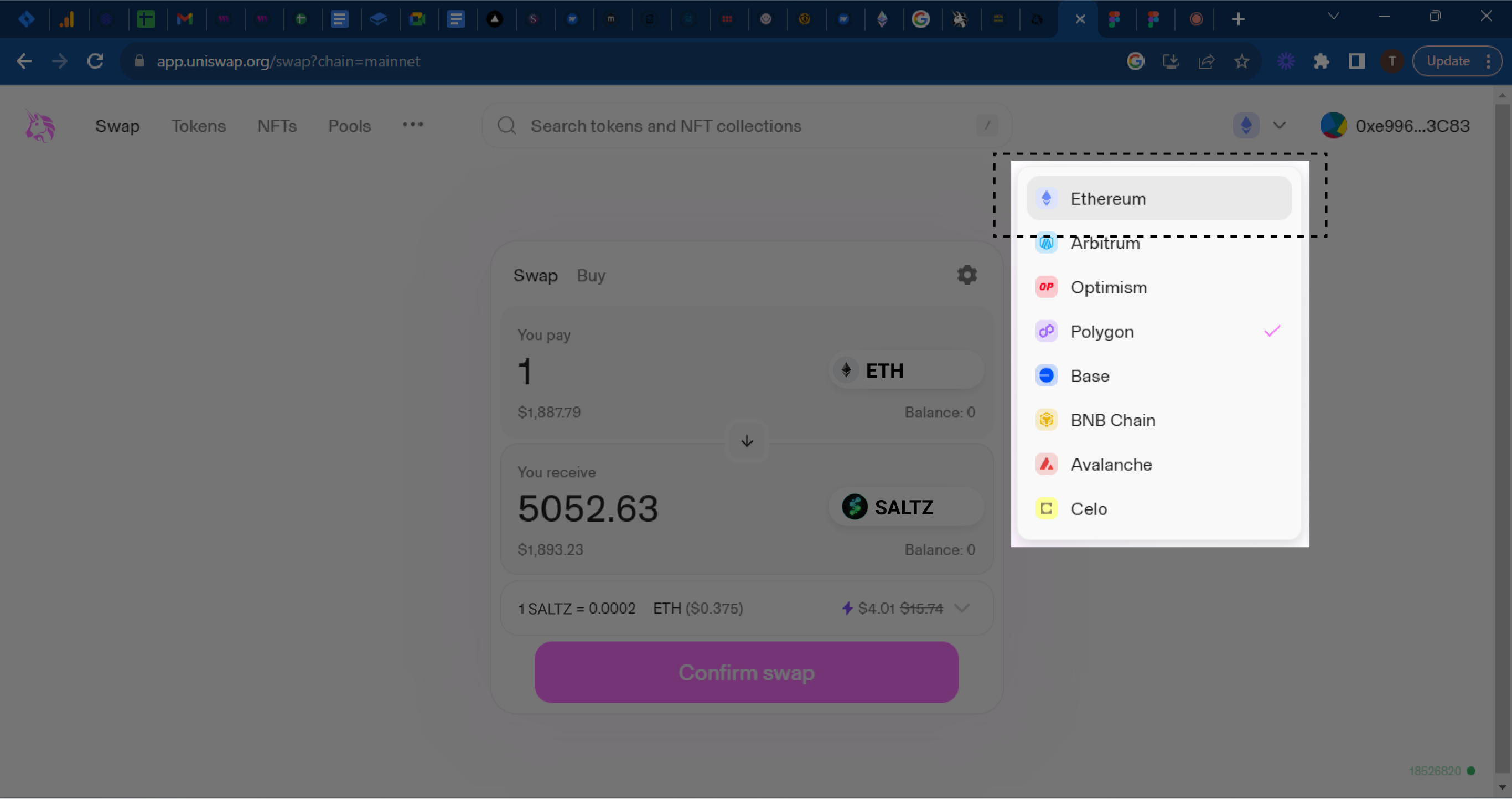The height and width of the screenshot is (799, 1512).
Task: Go to the Tokens nav tab
Action: [x=198, y=126]
